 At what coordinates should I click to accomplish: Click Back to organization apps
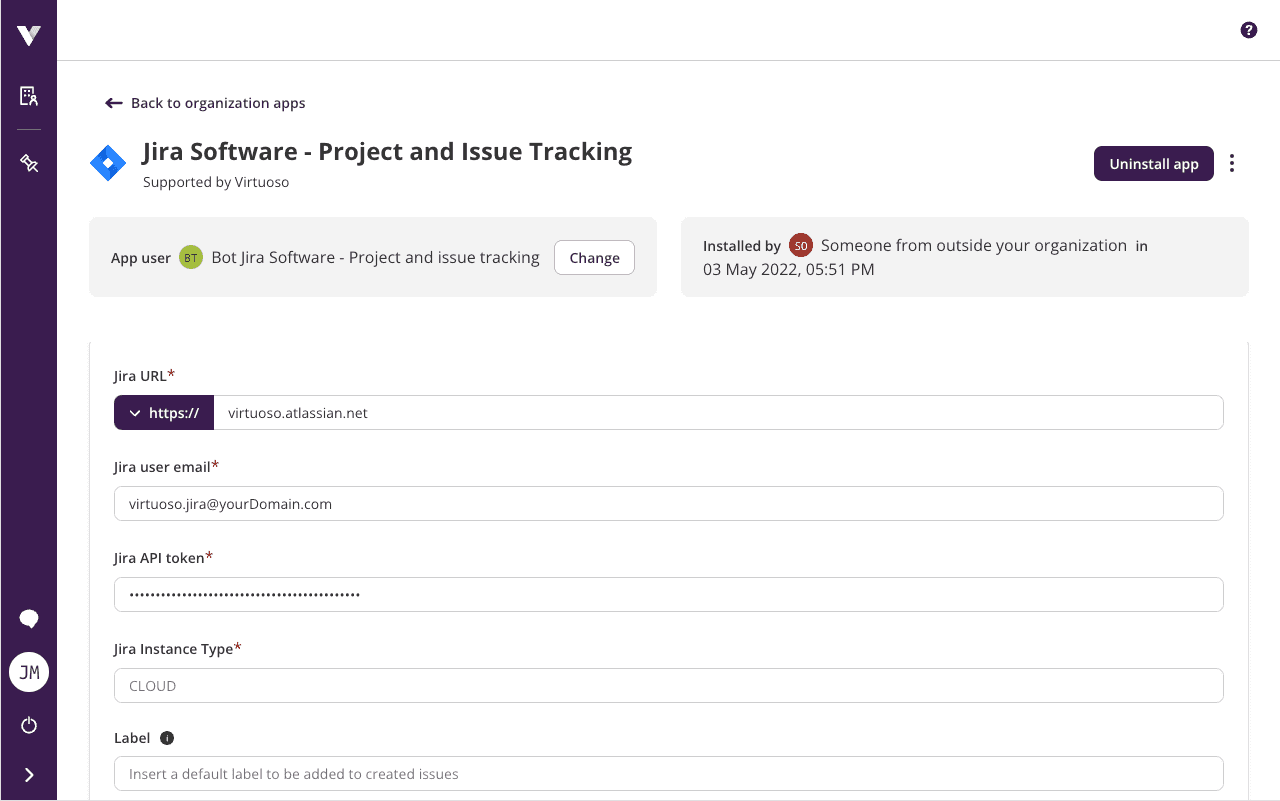[x=205, y=103]
